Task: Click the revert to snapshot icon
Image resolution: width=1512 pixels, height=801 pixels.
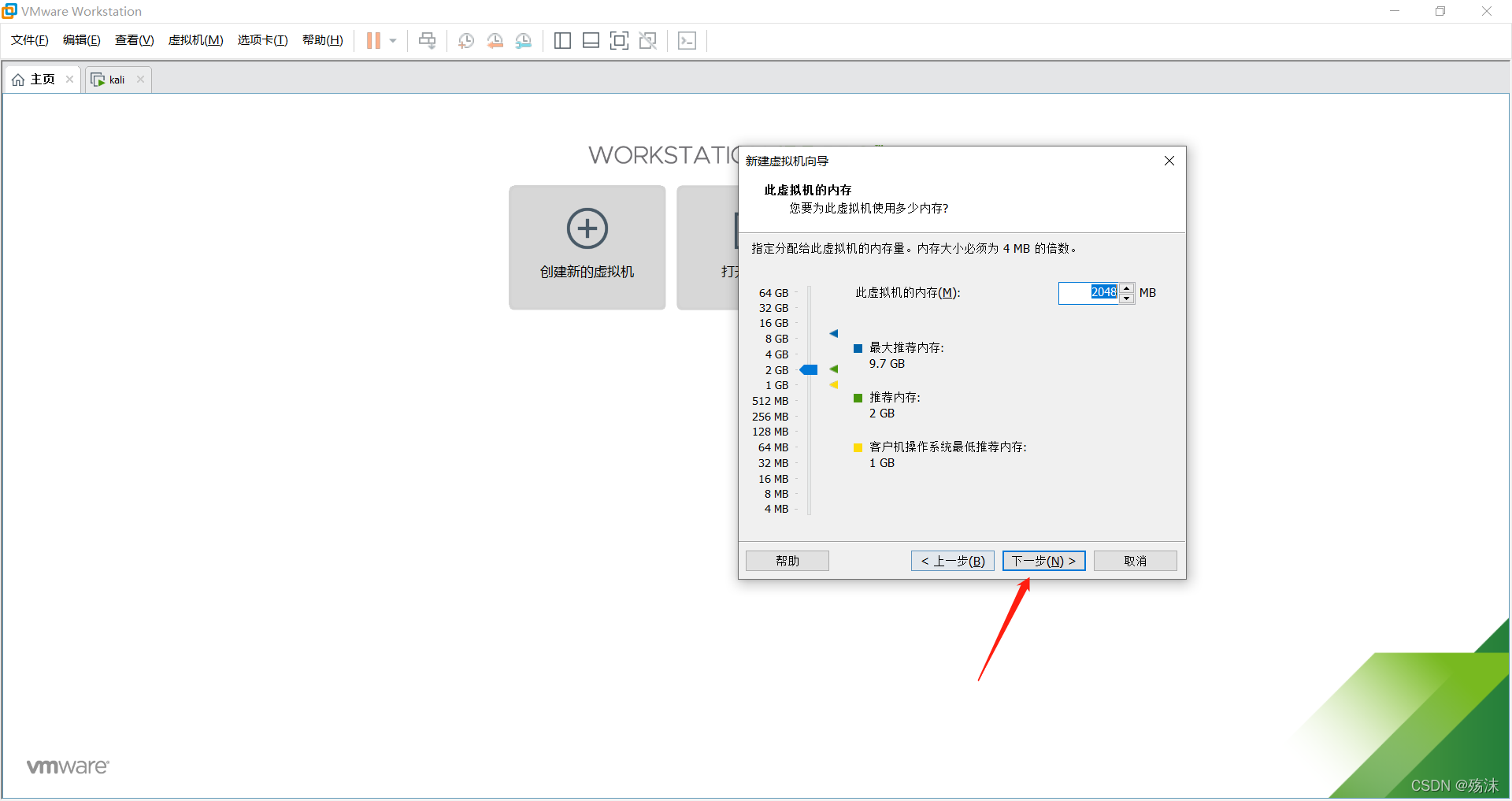Action: coord(495,41)
